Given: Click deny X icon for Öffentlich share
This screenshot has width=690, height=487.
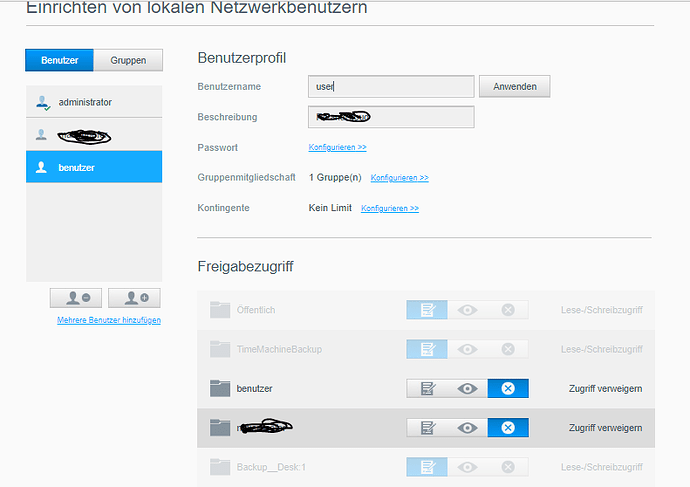Looking at the screenshot, I should tap(508, 310).
